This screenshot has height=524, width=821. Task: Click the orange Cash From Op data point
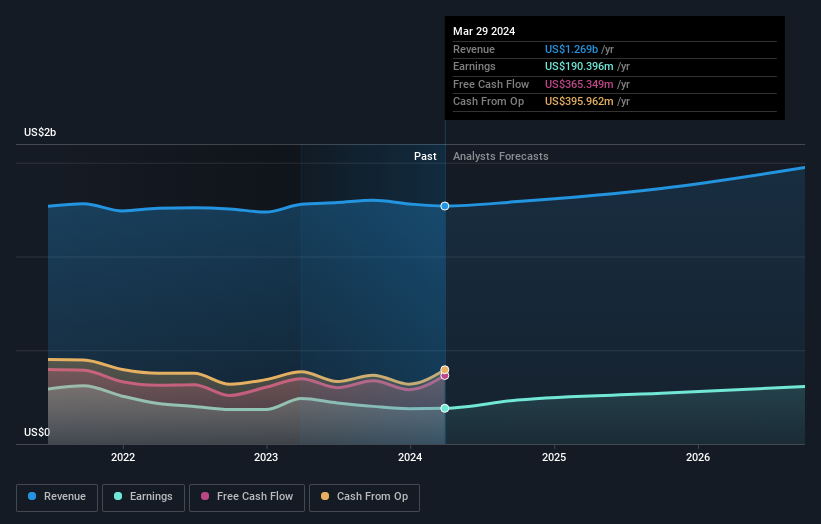445,370
